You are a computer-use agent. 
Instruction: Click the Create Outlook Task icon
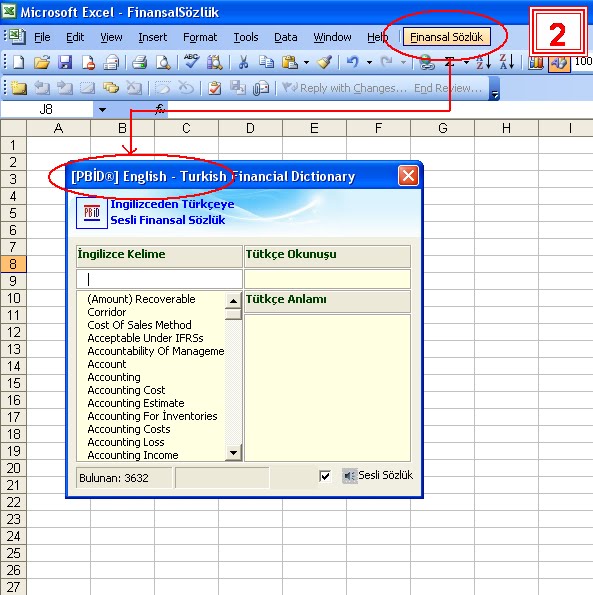coord(215,88)
